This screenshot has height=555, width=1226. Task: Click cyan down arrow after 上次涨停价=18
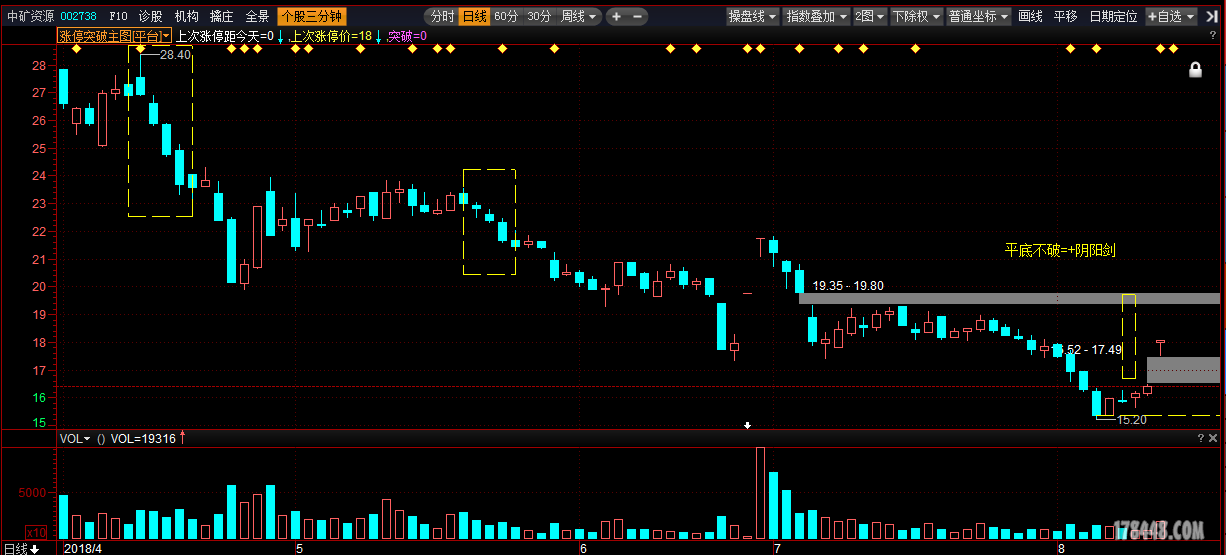tap(378, 36)
